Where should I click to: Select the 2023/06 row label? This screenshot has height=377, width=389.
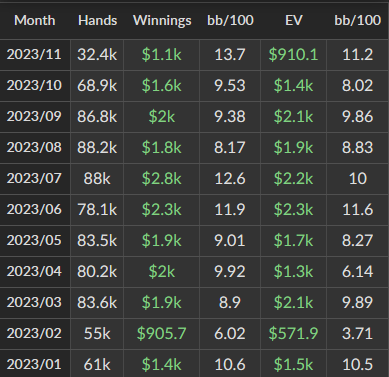click(x=34, y=210)
